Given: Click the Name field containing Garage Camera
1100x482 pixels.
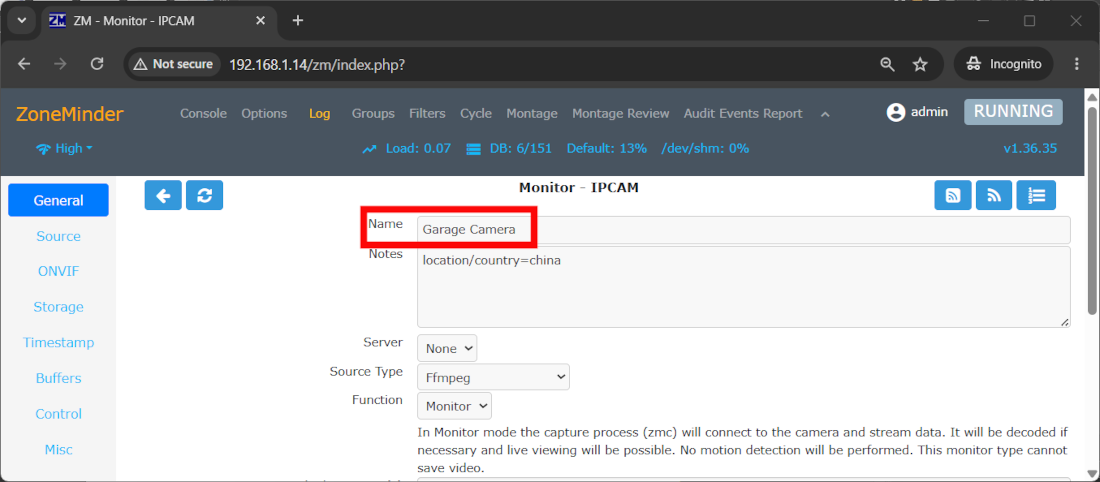Looking at the screenshot, I should coord(744,229).
